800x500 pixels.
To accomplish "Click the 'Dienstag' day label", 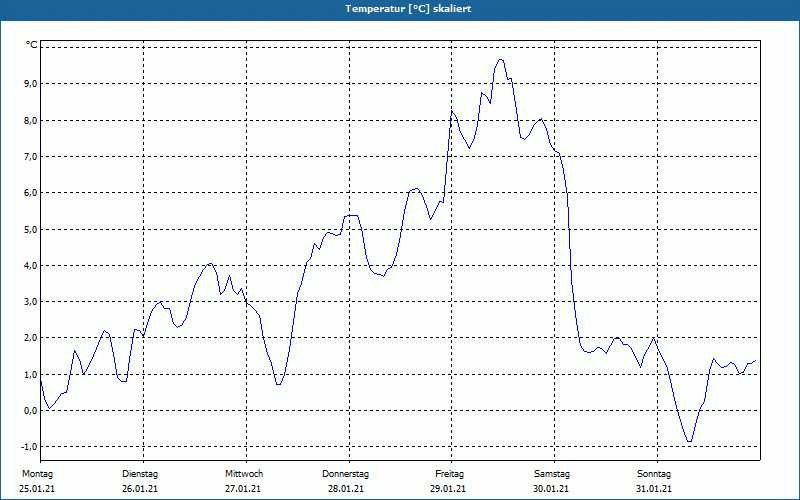I will (140, 474).
